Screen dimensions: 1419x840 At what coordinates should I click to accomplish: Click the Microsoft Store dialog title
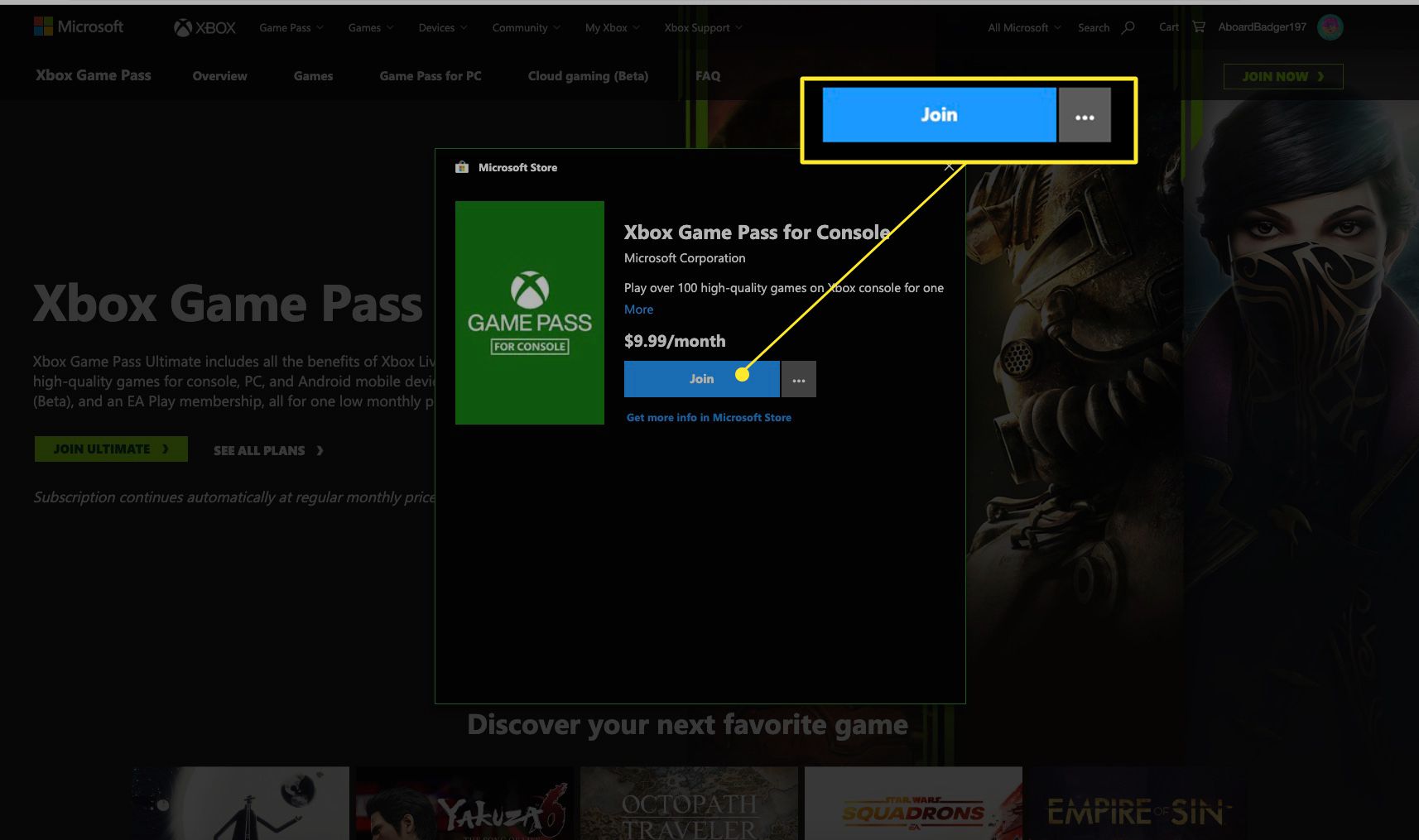[517, 167]
